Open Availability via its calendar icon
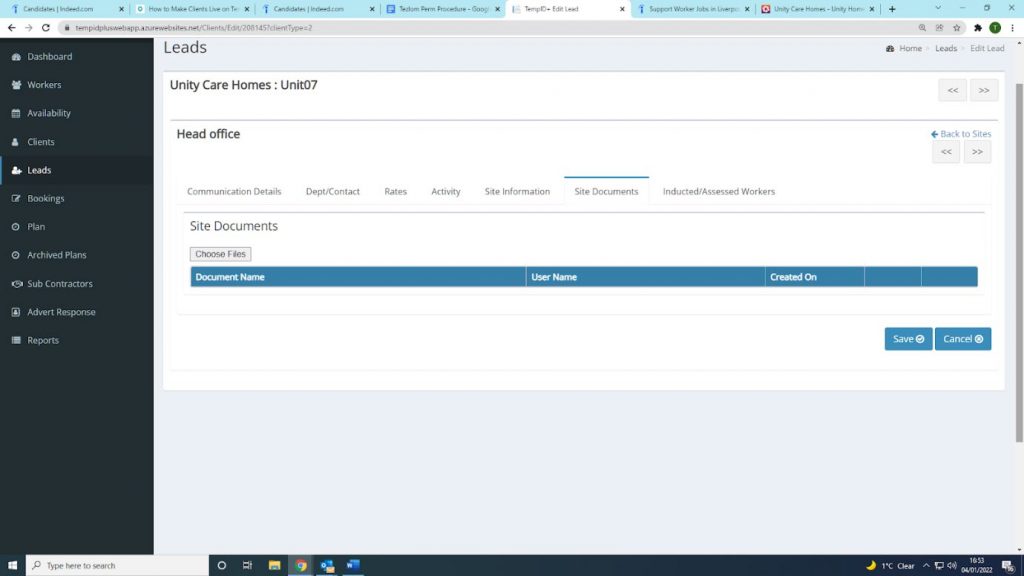 point(16,114)
